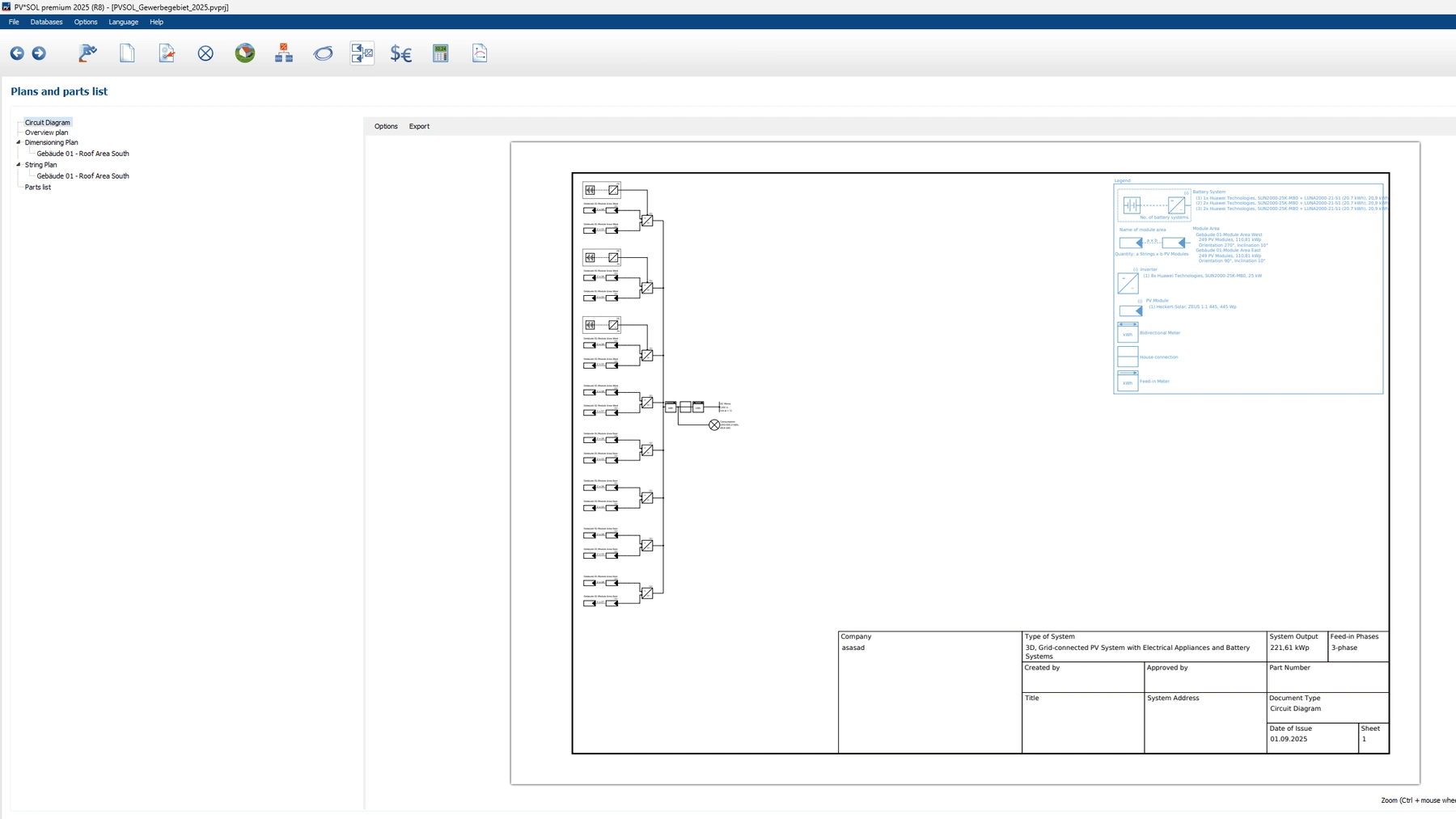
Task: Click the Options button above diagram
Action: pos(386,126)
